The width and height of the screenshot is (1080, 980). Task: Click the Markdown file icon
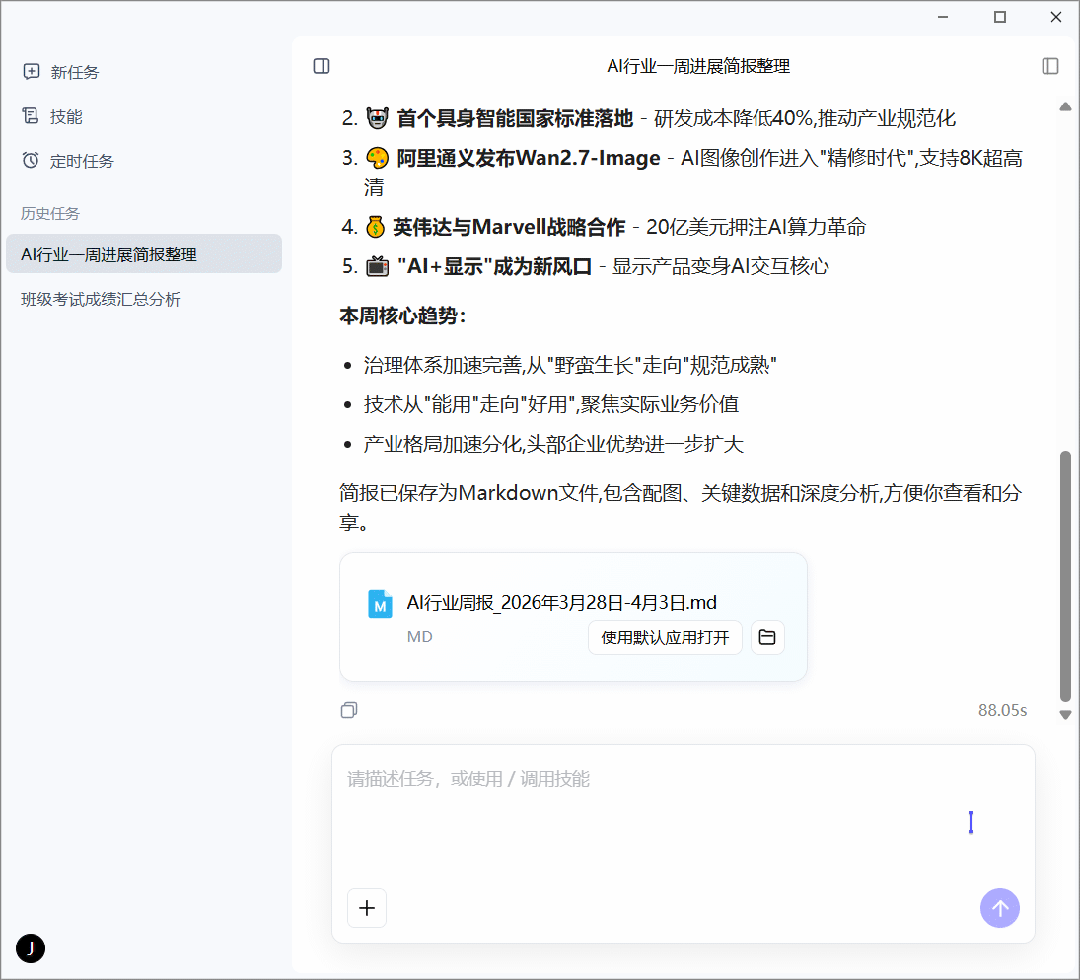point(380,604)
